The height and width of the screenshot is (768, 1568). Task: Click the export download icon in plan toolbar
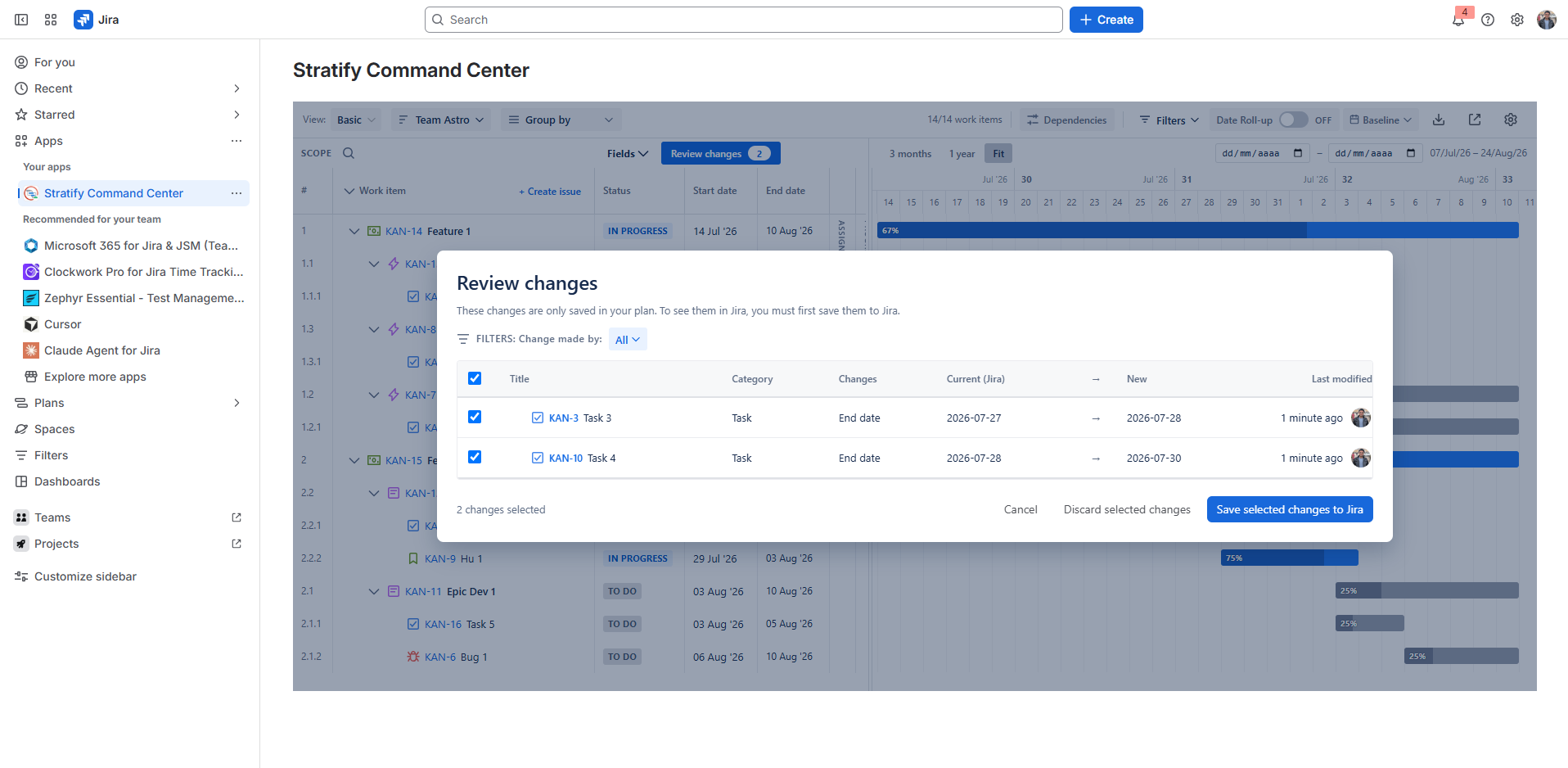(x=1439, y=120)
